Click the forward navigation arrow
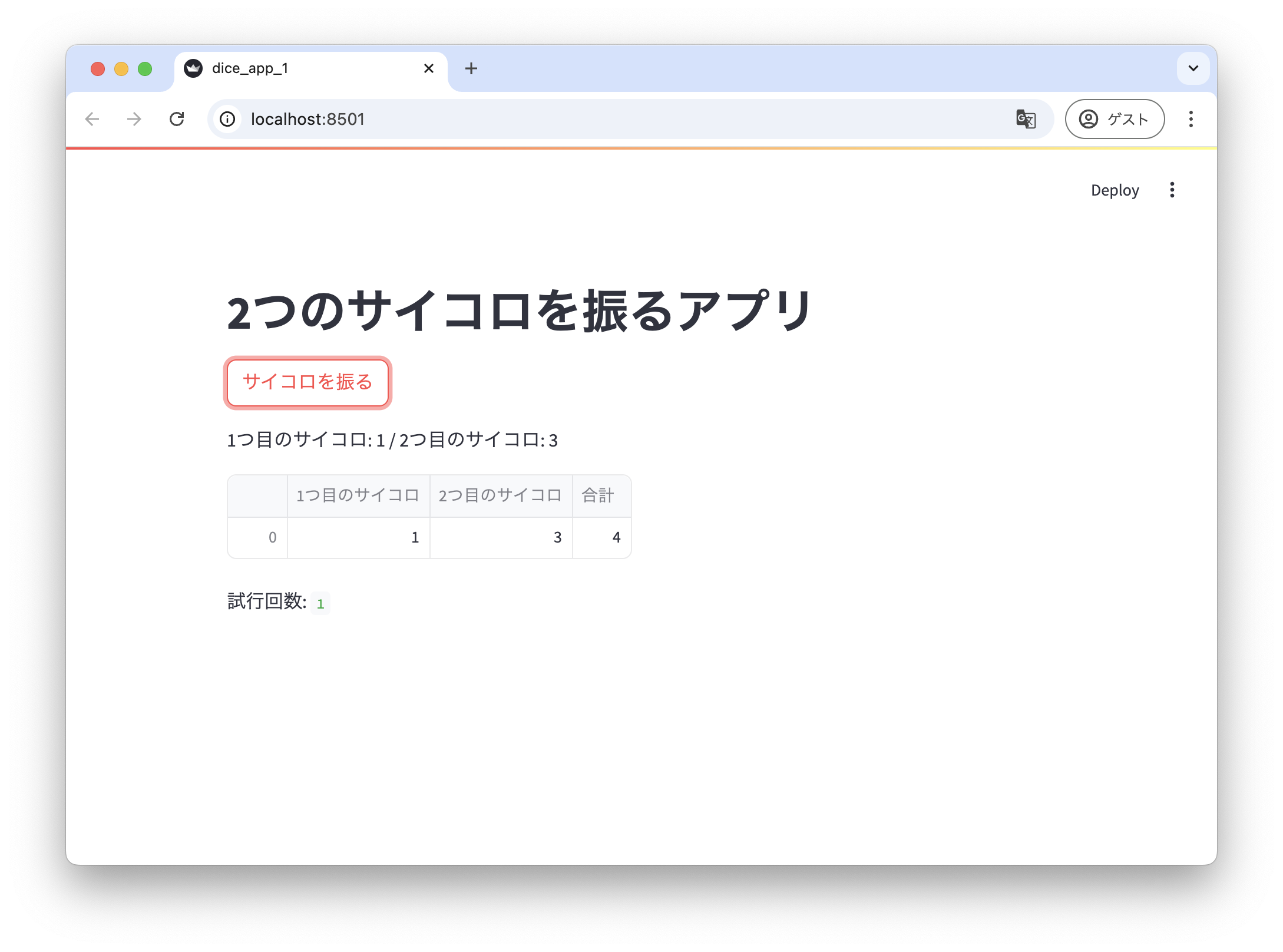 134,119
